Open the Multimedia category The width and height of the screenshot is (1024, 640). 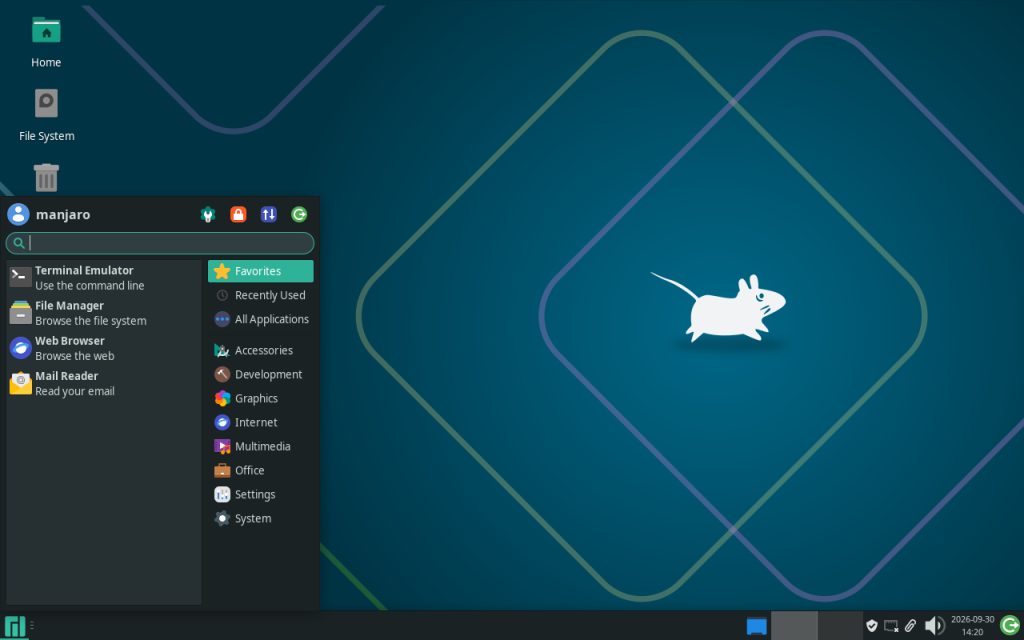point(261,447)
